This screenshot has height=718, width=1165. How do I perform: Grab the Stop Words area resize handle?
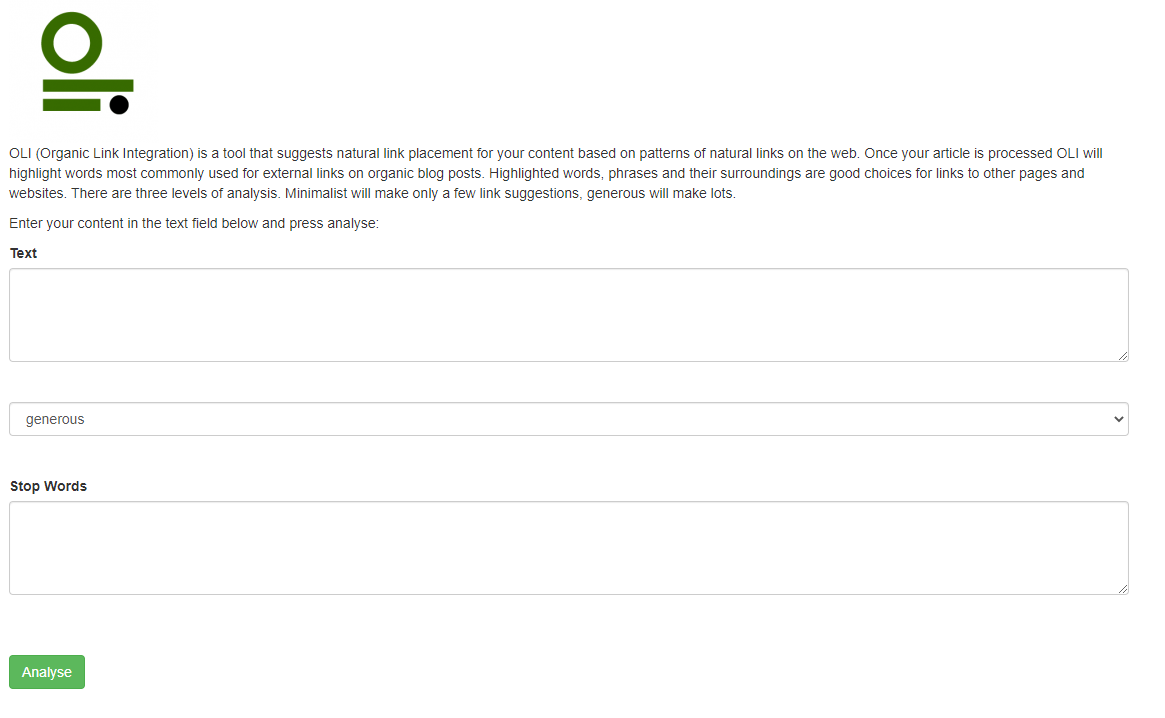pos(1123,589)
